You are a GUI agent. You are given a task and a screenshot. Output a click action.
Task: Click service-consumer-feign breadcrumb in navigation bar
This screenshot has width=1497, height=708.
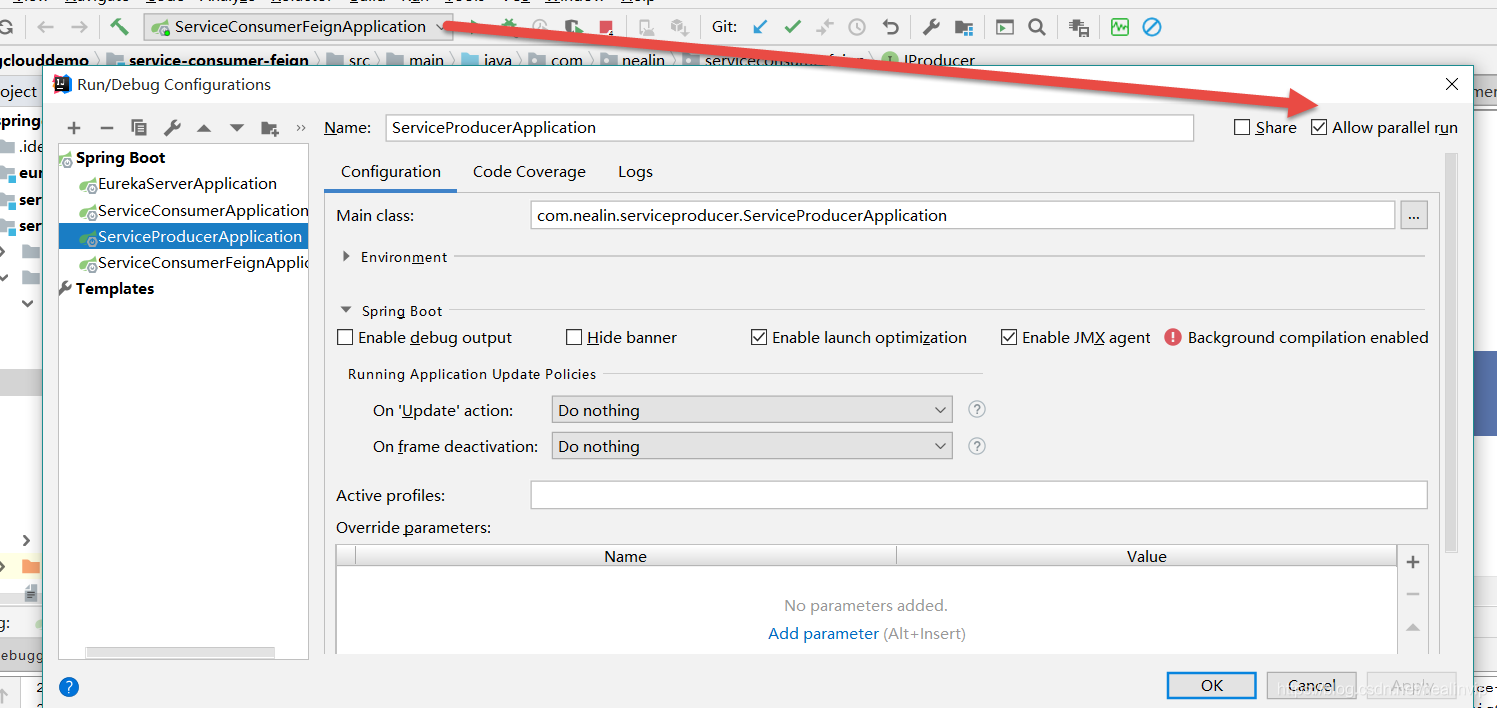218,60
